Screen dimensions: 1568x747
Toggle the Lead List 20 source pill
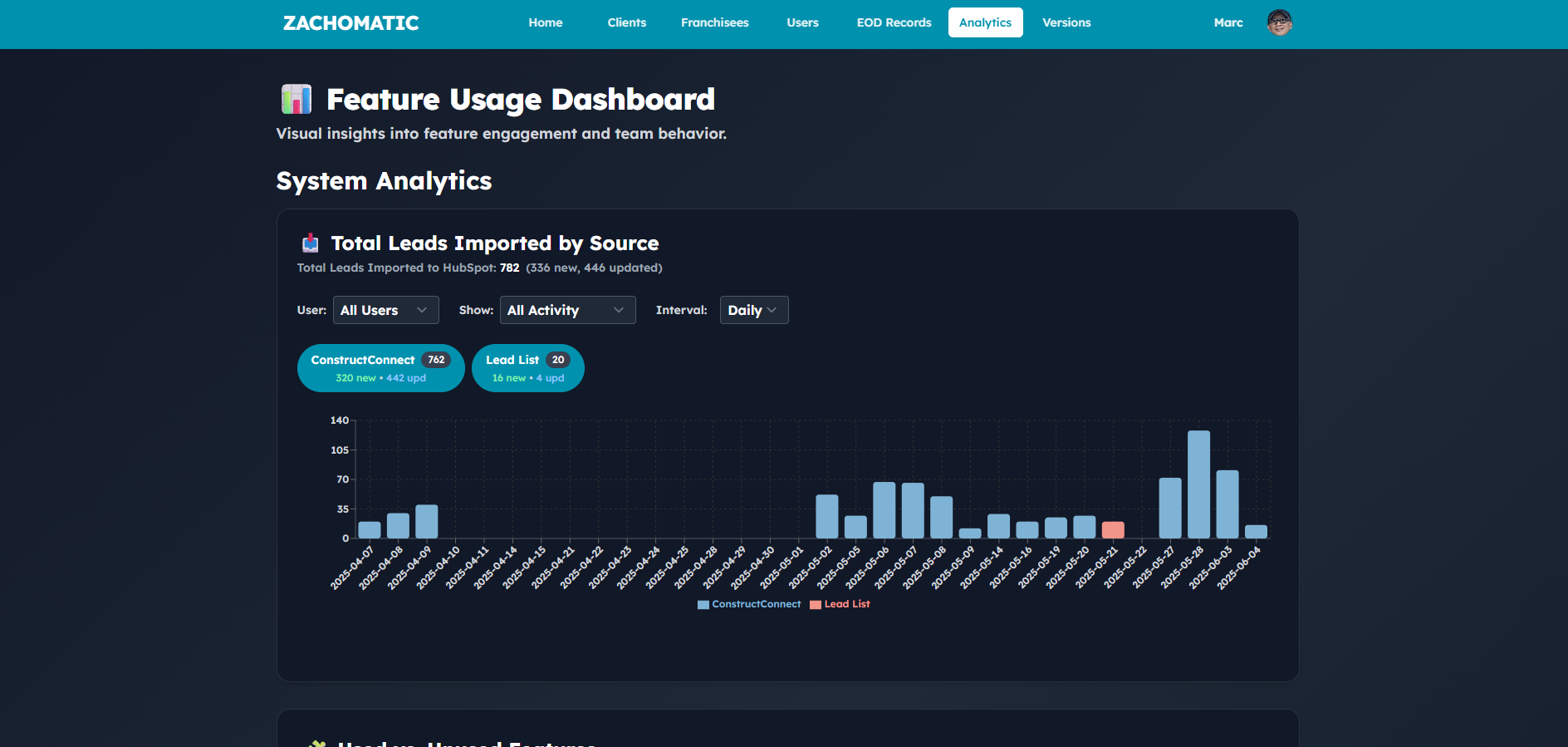coord(527,368)
